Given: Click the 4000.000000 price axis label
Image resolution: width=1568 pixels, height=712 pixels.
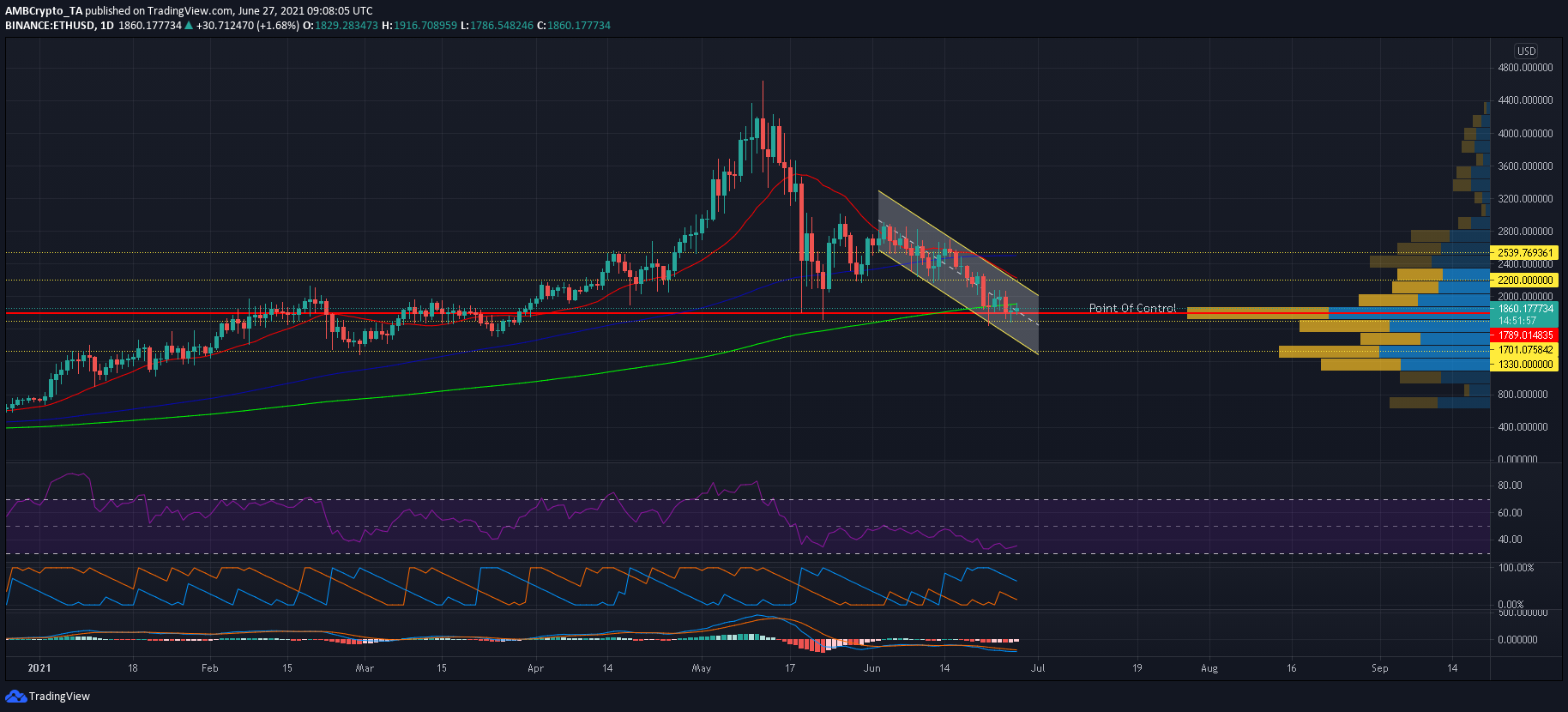Looking at the screenshot, I should click(x=1525, y=134).
